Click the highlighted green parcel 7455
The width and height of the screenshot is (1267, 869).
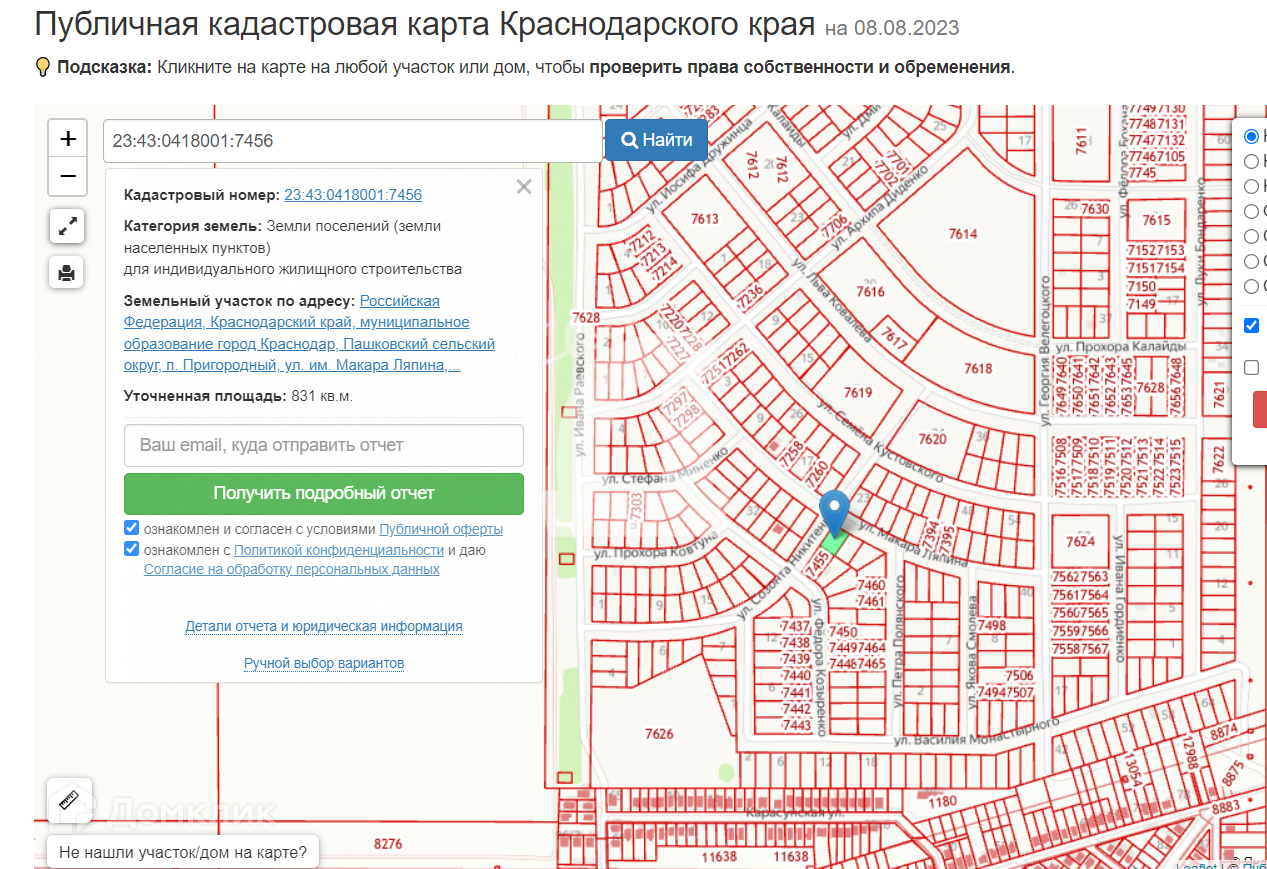click(x=832, y=543)
